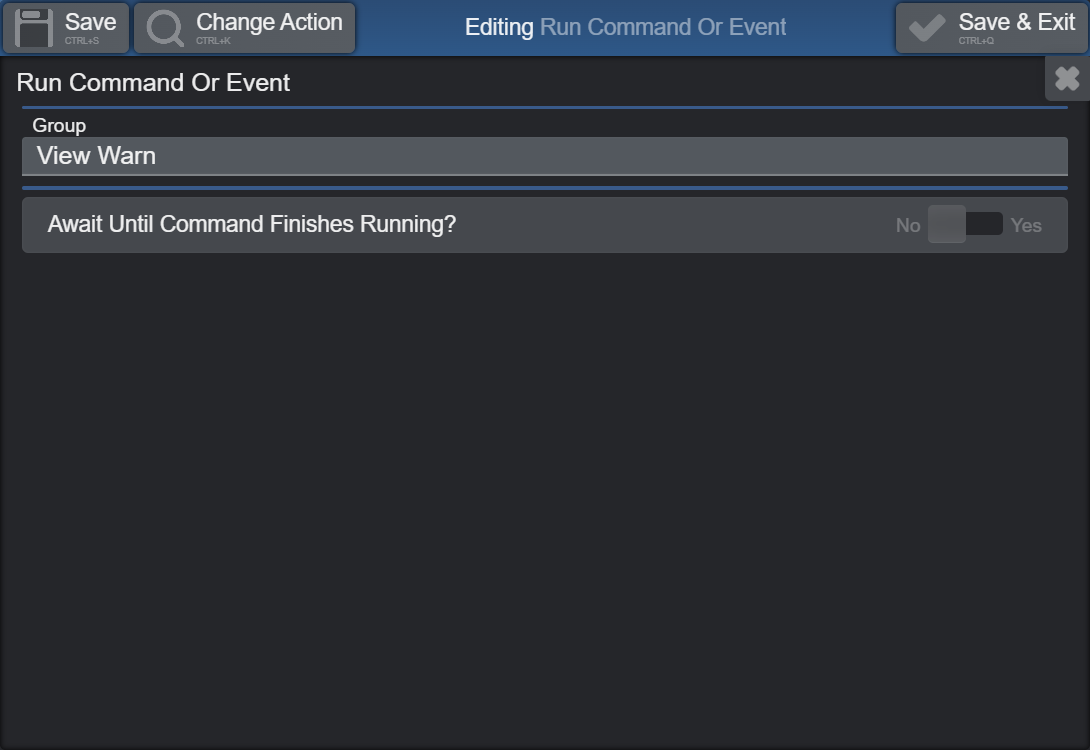This screenshot has width=1090, height=750.
Task: Click the magnifying glass Change Action icon
Action: coord(165,28)
